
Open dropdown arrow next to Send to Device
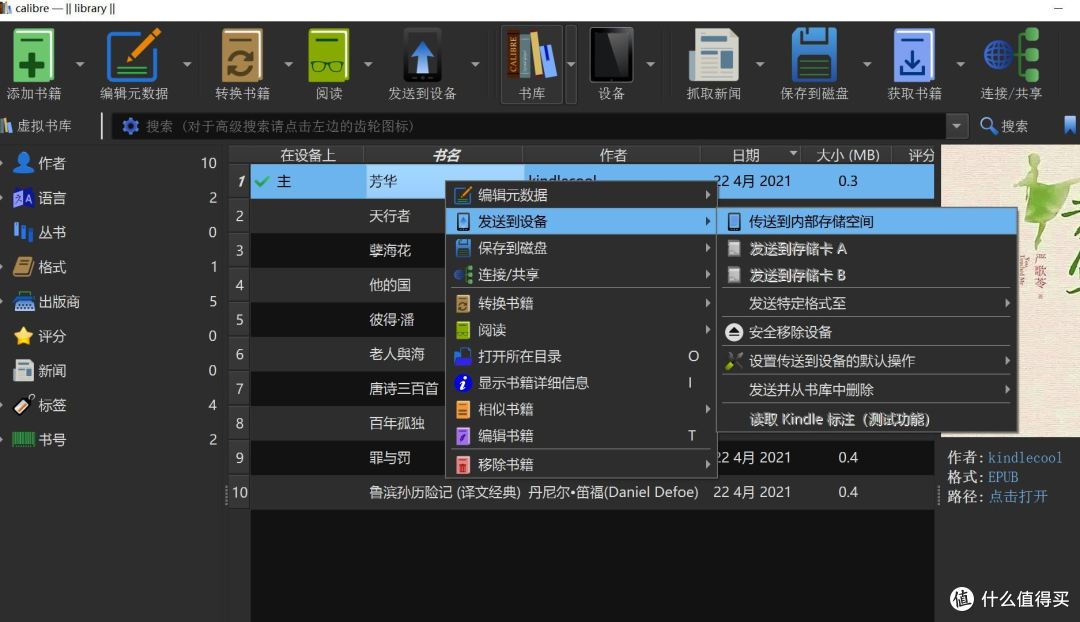[475, 64]
